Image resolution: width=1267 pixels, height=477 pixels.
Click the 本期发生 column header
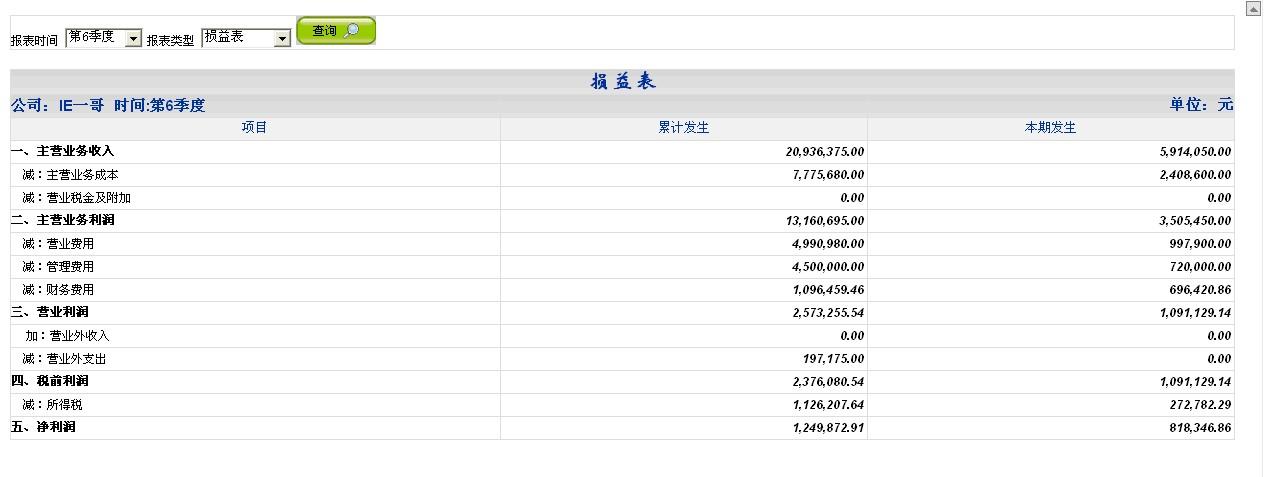[1051, 128]
